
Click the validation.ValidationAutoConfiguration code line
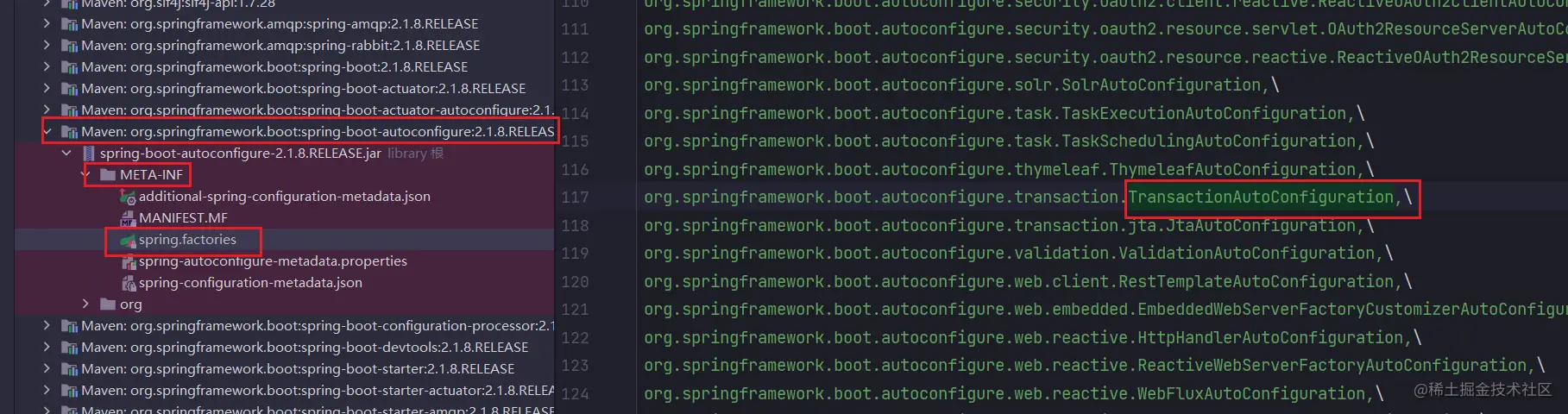click(1018, 254)
